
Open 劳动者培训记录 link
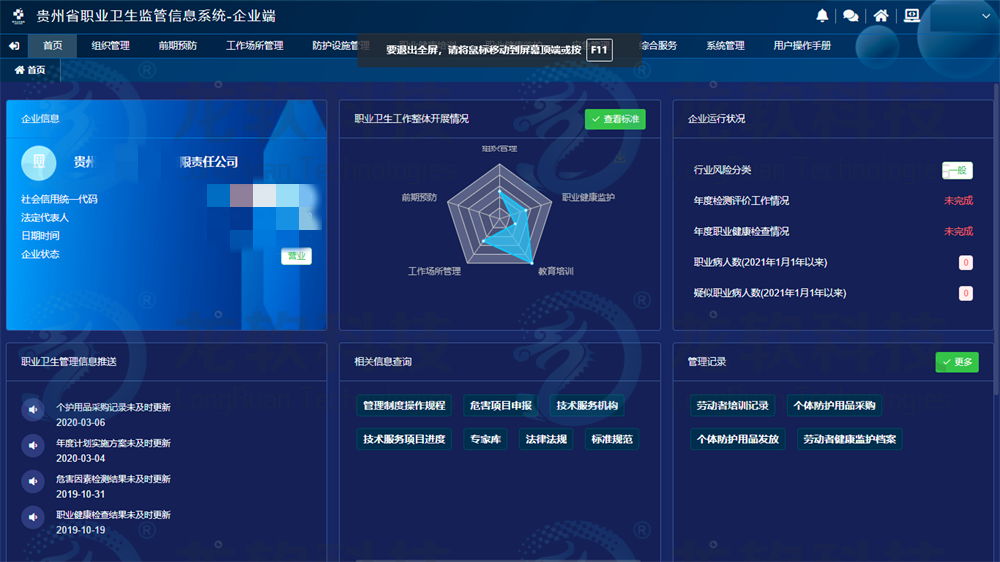[x=733, y=406]
